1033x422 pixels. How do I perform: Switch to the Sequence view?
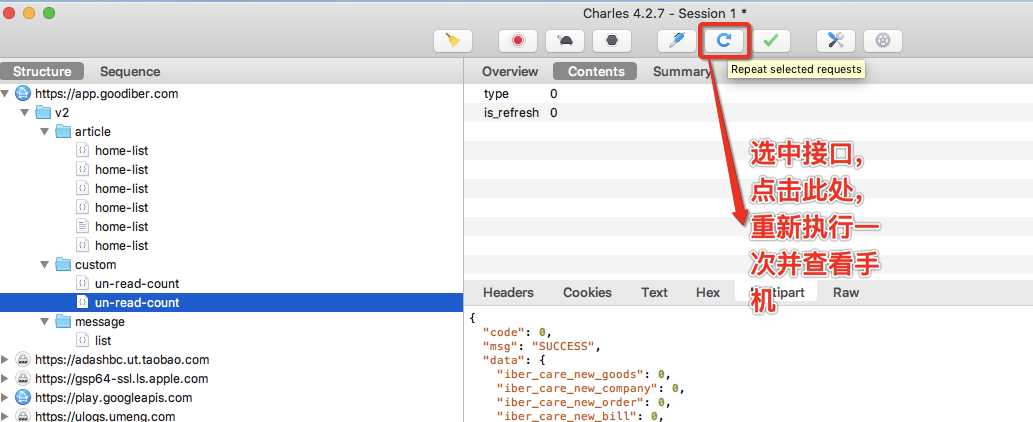[x=130, y=71]
